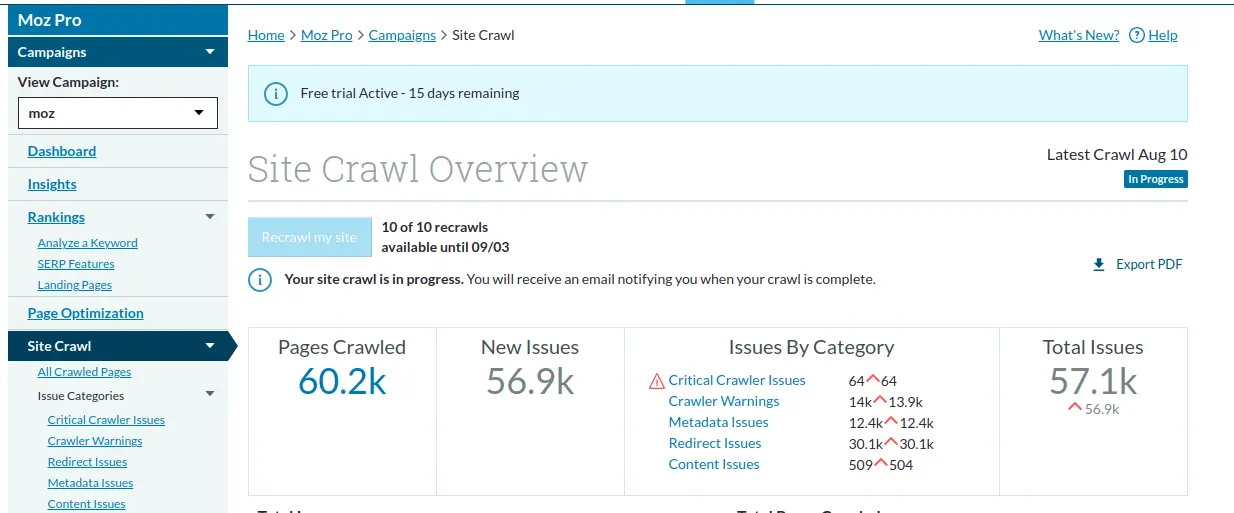Click the info icon in free trial banner
Screen dimensions: 1234x513
click(275, 93)
